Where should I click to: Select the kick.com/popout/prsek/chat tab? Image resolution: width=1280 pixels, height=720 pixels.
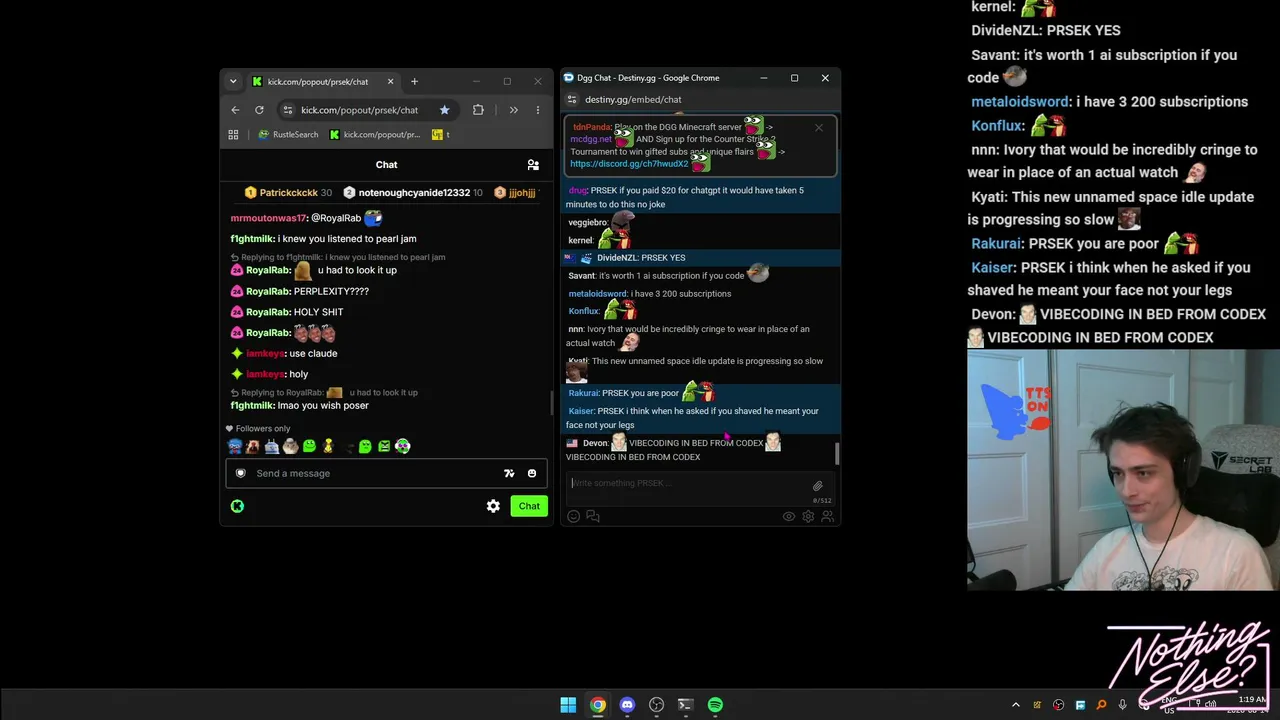[x=322, y=82]
